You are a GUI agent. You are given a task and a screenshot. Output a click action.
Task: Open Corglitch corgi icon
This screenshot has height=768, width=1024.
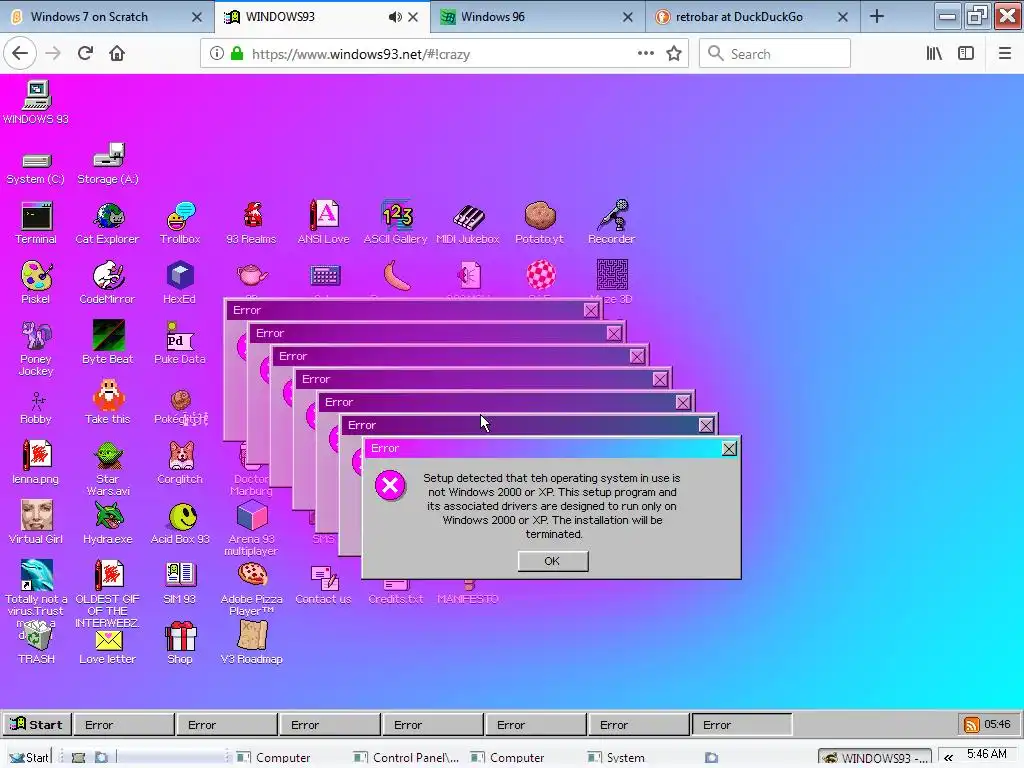click(180, 462)
